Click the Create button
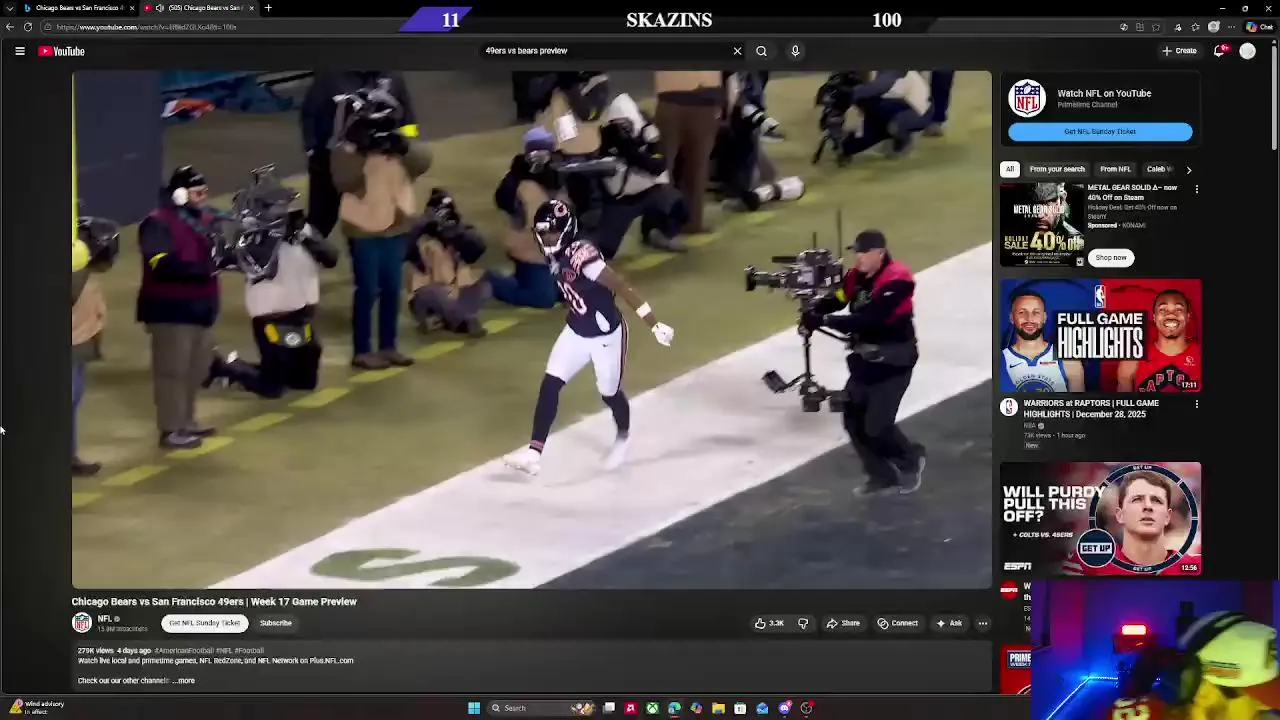This screenshot has height=720, width=1280. (x=1180, y=51)
